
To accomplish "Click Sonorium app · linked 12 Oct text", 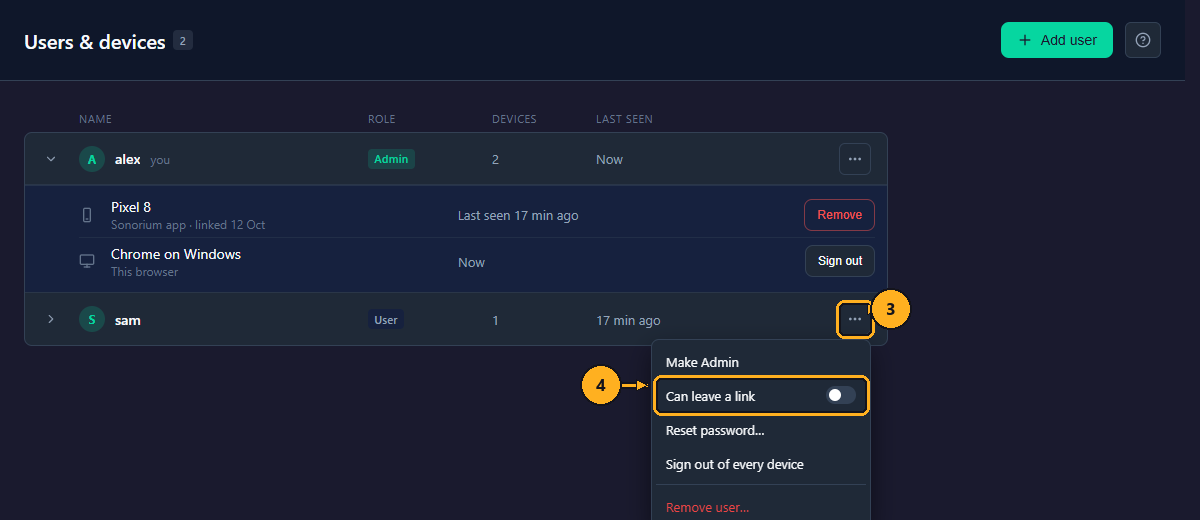I will 188,225.
